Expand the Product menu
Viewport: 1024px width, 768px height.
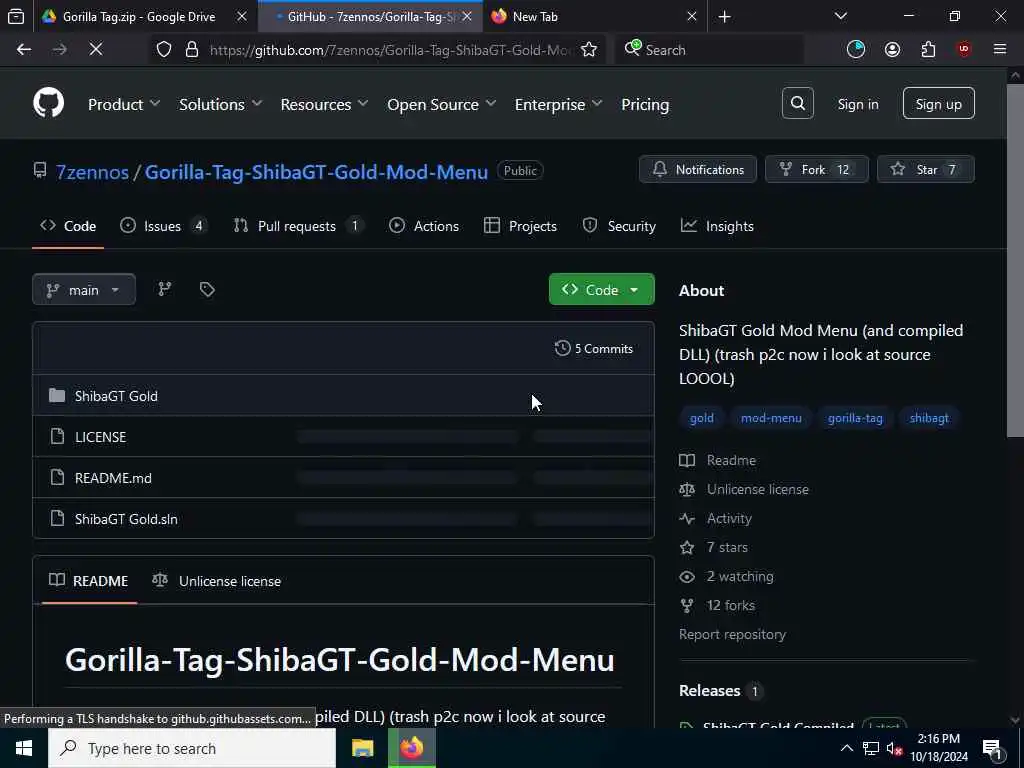coord(124,104)
